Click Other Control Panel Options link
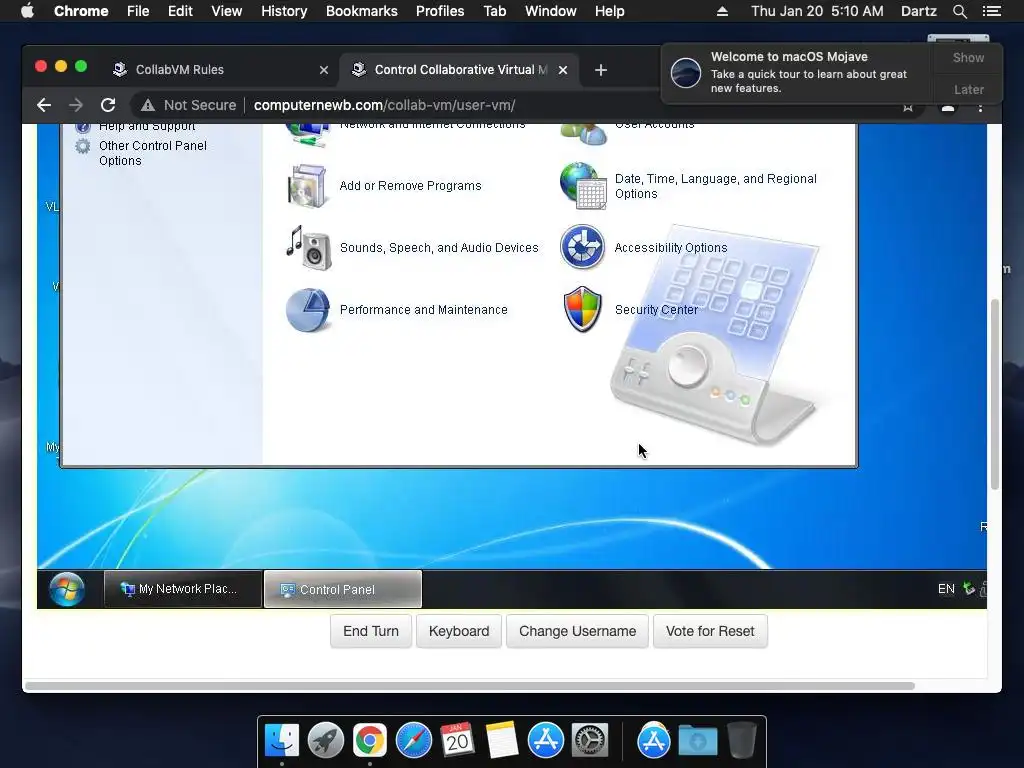Viewport: 1024px width, 768px height. coord(153,153)
